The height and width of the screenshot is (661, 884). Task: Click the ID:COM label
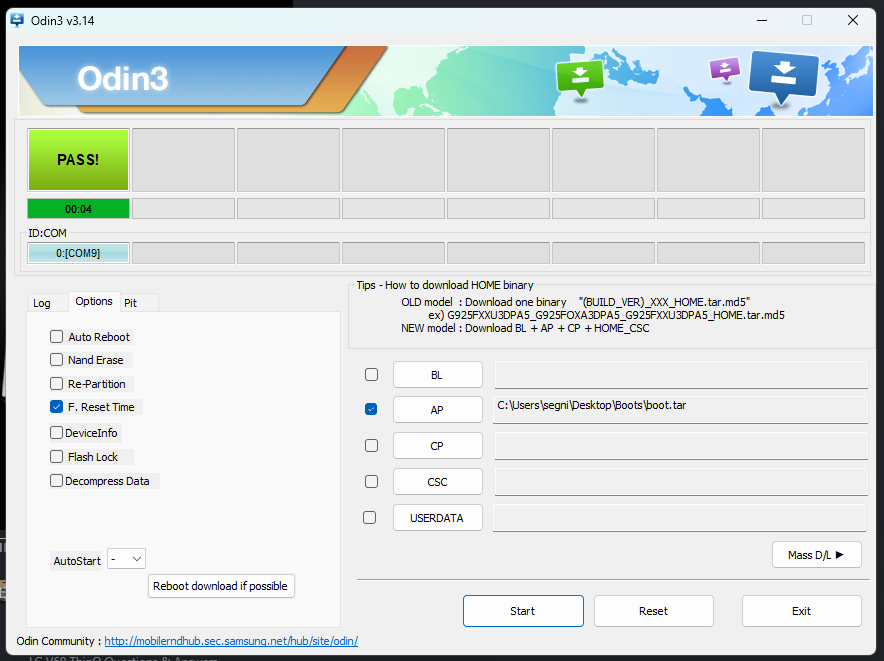47,233
